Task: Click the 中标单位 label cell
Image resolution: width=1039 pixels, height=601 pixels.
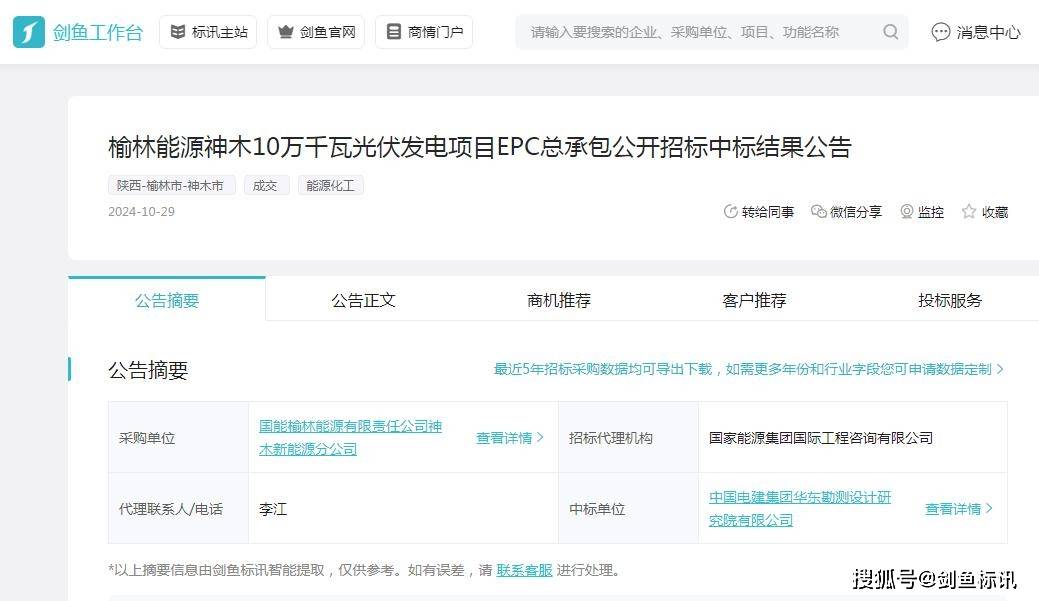Action: [628, 509]
